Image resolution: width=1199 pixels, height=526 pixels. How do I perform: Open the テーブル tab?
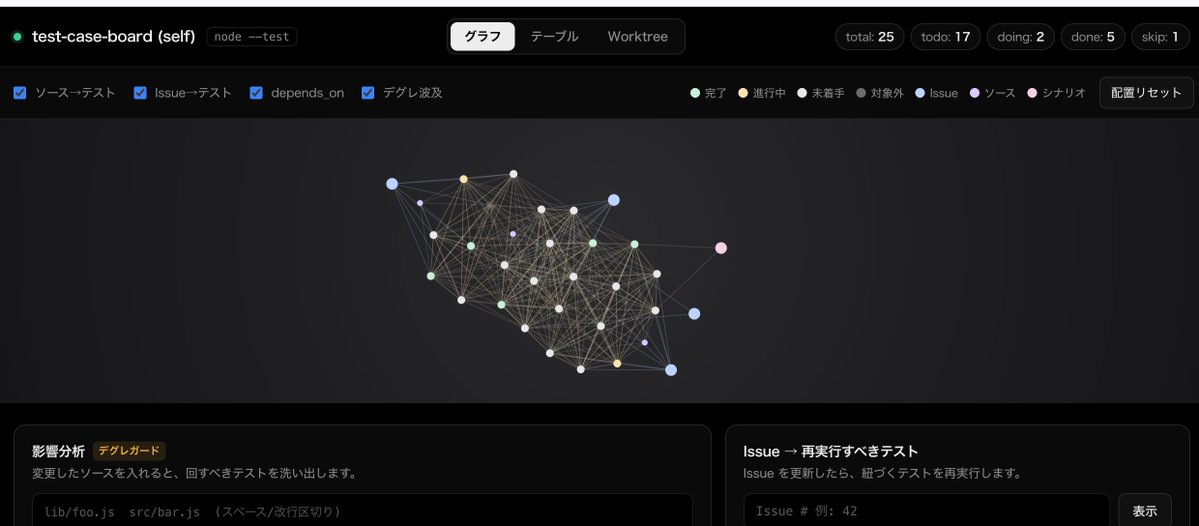coord(554,37)
